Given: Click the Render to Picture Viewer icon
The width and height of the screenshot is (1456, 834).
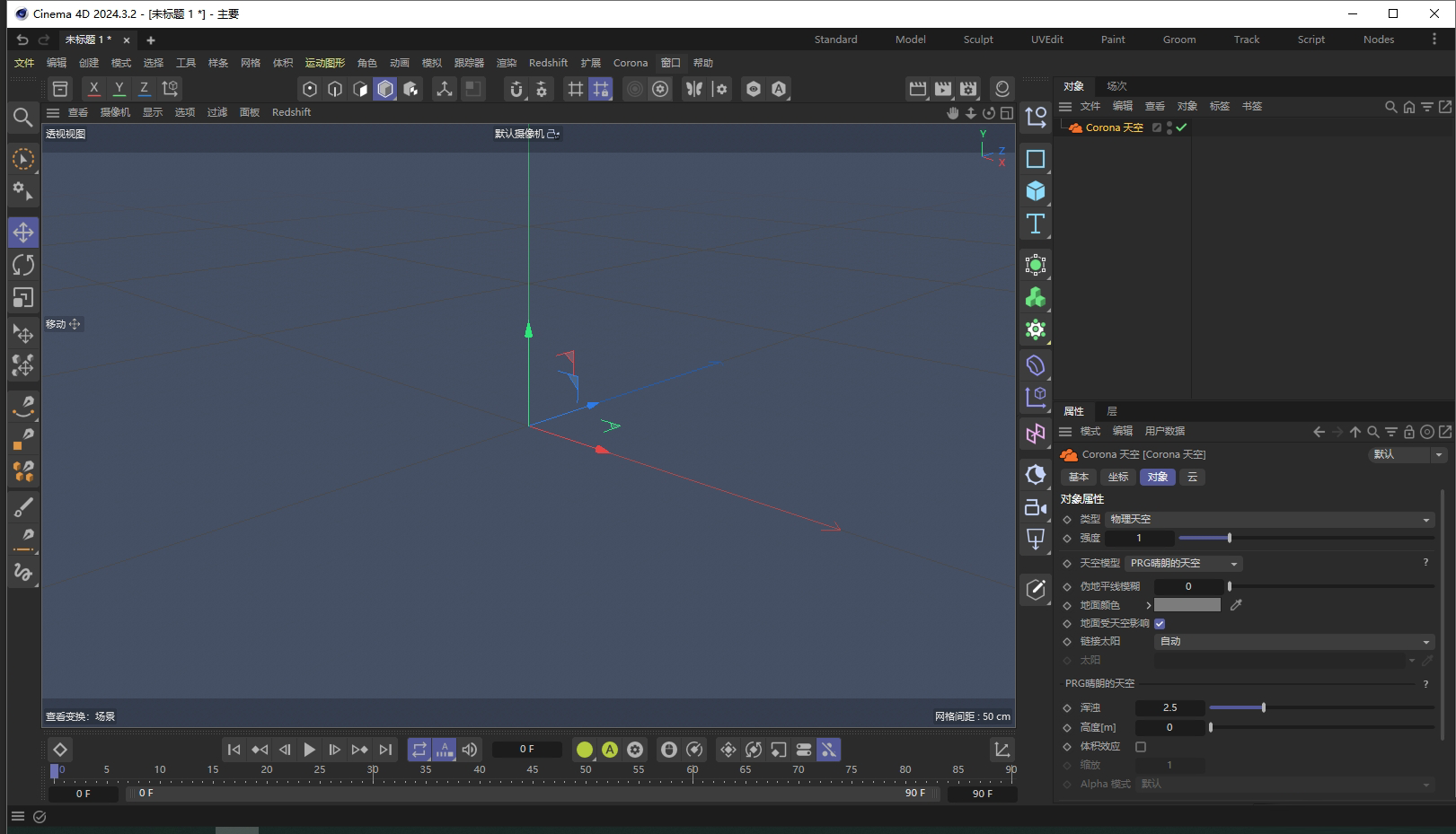Looking at the screenshot, I should 943,89.
